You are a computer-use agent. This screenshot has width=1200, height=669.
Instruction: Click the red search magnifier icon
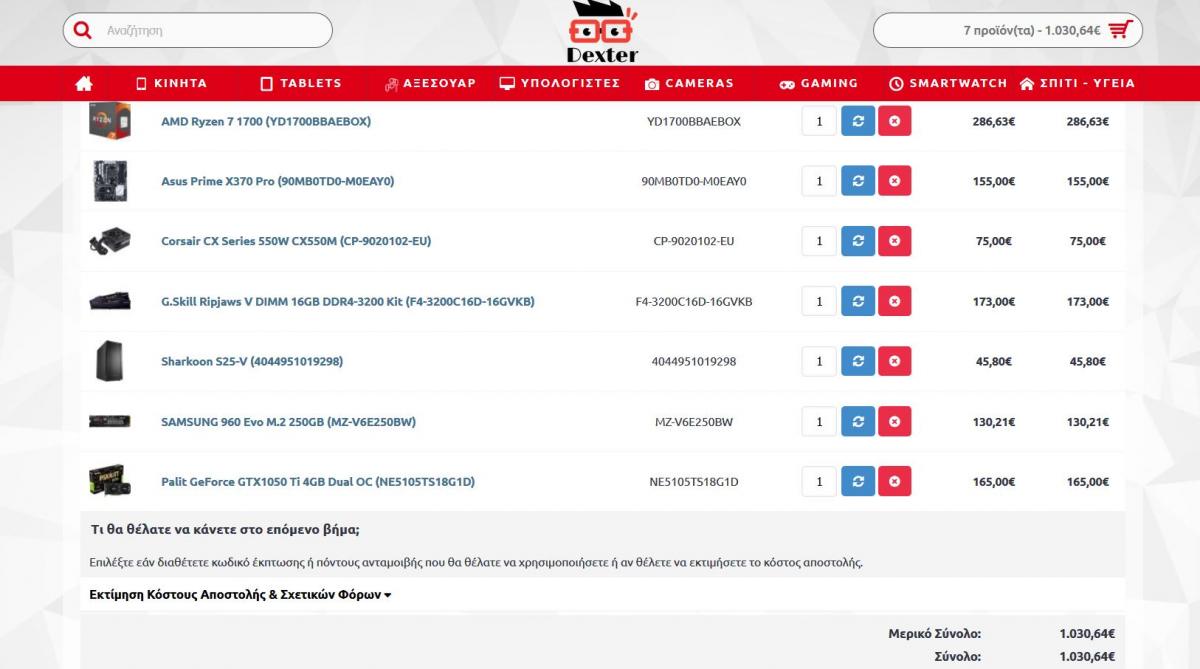83,31
